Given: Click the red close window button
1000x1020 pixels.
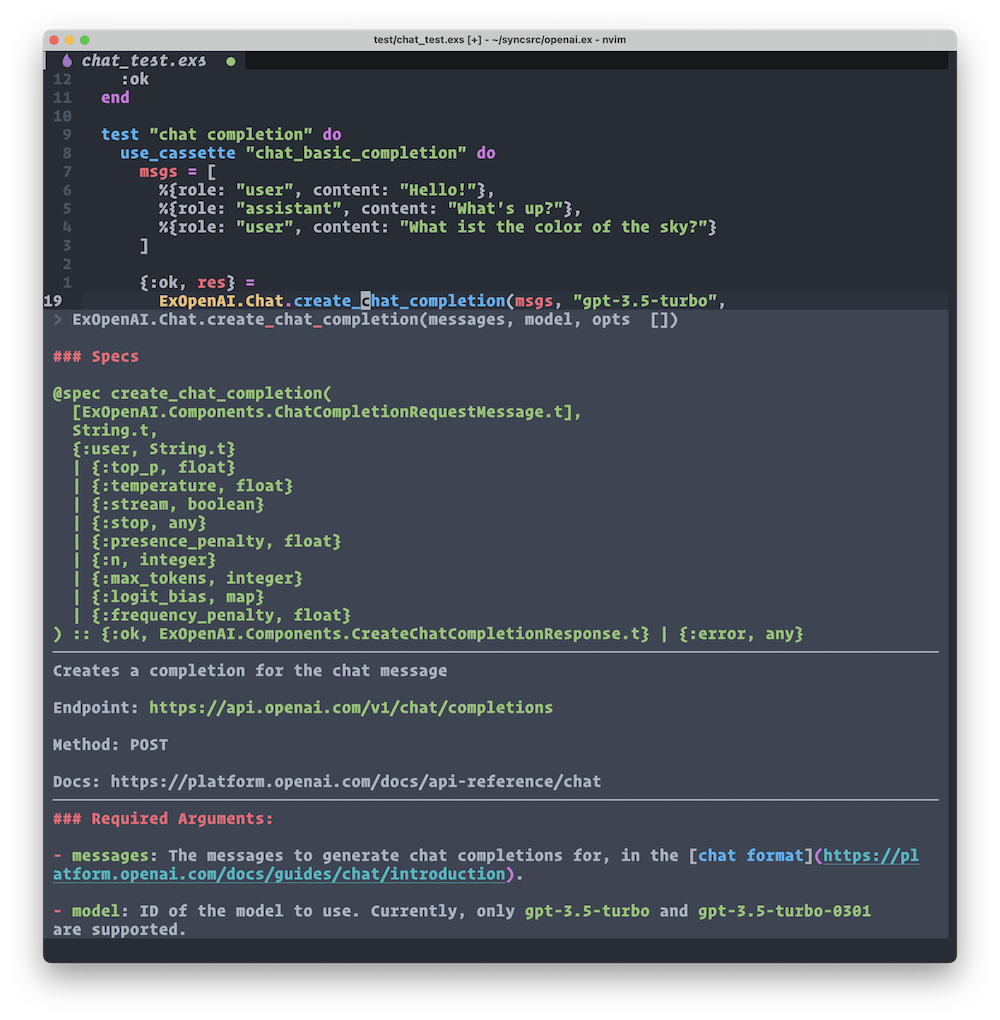Looking at the screenshot, I should point(54,40).
